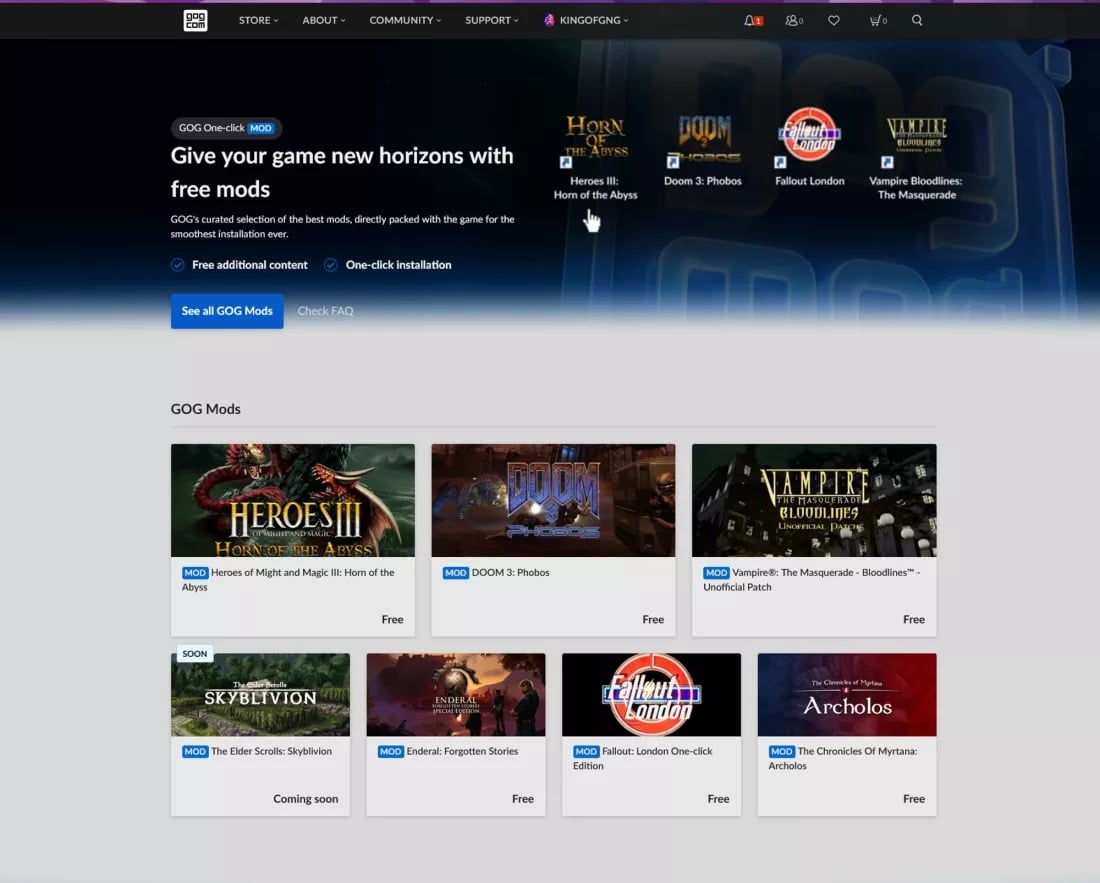
Task: Click 'Give your game new horizons' headline
Action: click(x=342, y=173)
